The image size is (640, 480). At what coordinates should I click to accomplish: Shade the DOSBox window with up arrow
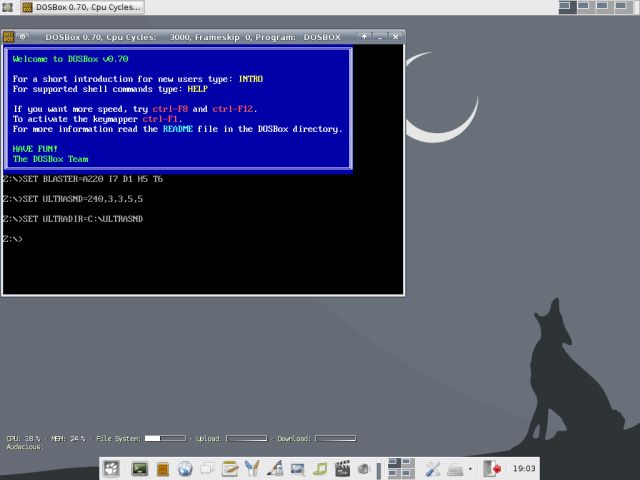(x=366, y=37)
